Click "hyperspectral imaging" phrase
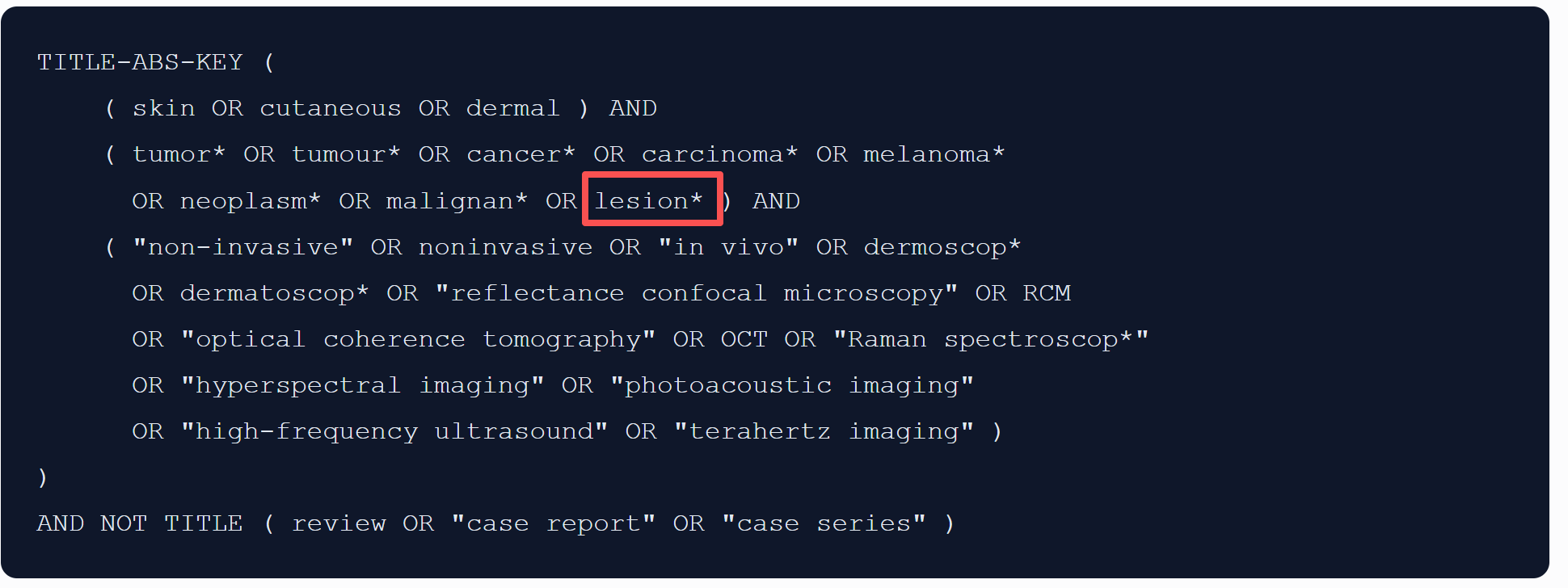 coord(362,385)
